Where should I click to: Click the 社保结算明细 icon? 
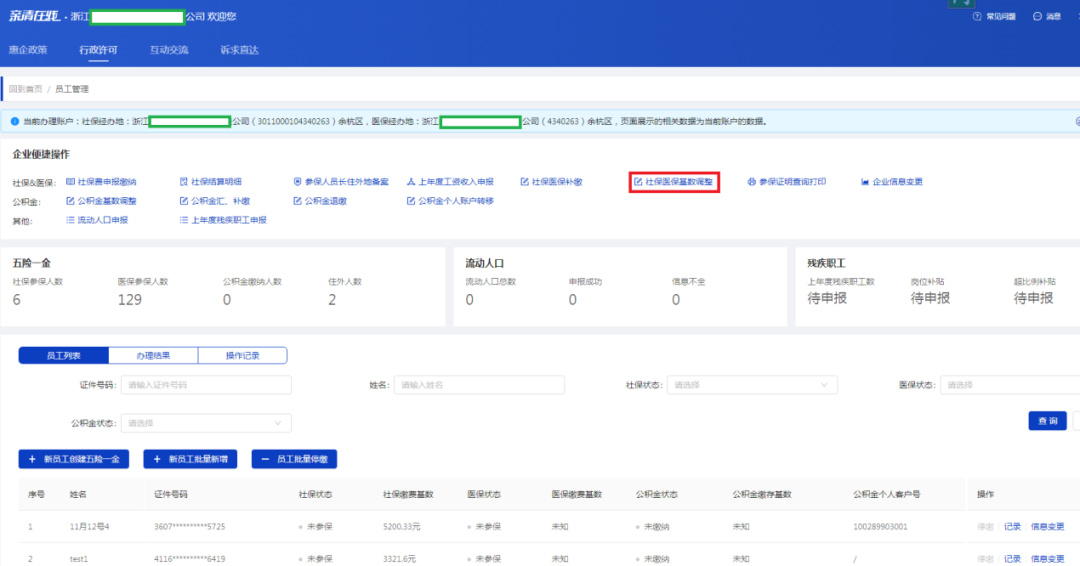pos(183,182)
